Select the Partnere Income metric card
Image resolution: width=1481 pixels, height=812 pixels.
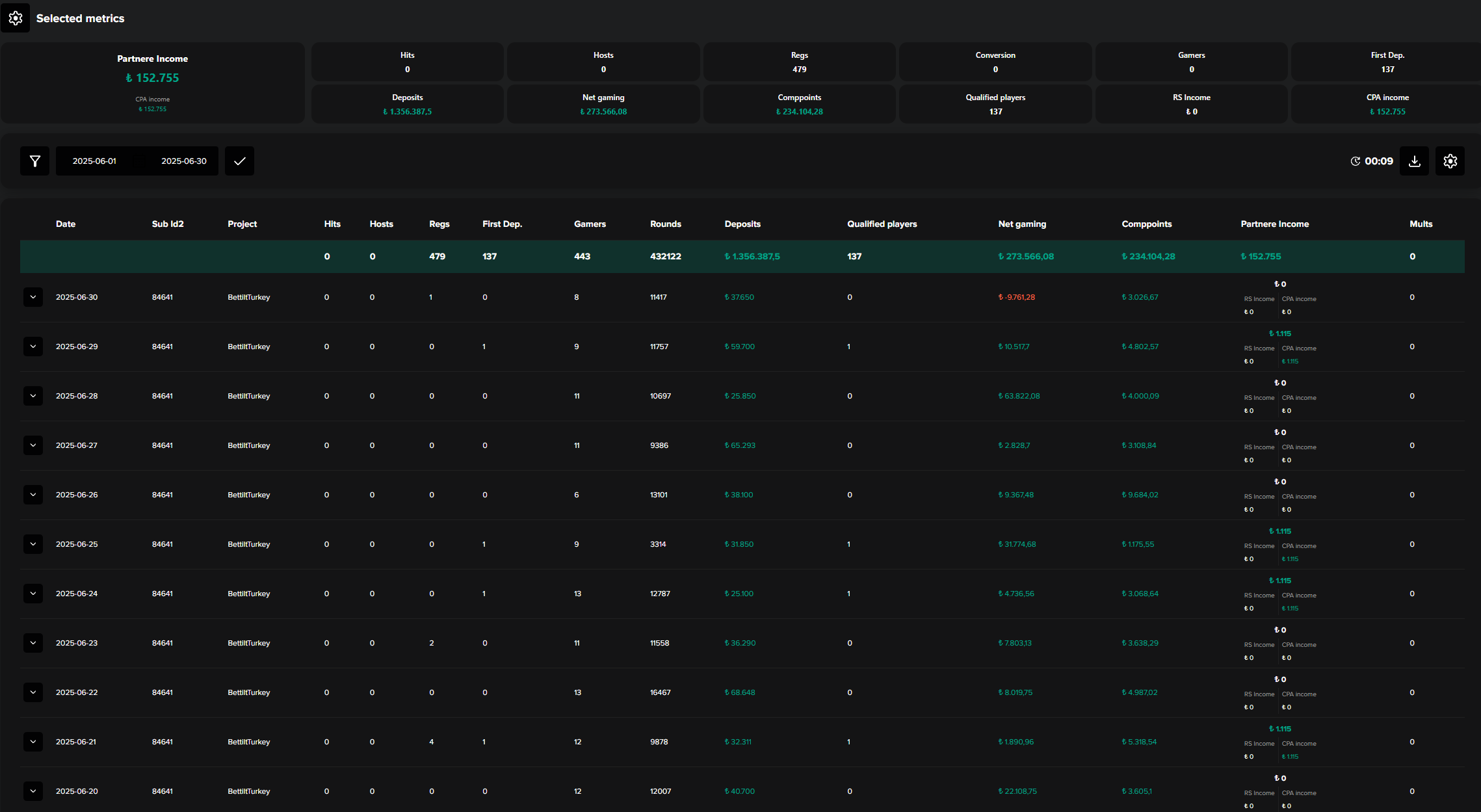coord(153,83)
